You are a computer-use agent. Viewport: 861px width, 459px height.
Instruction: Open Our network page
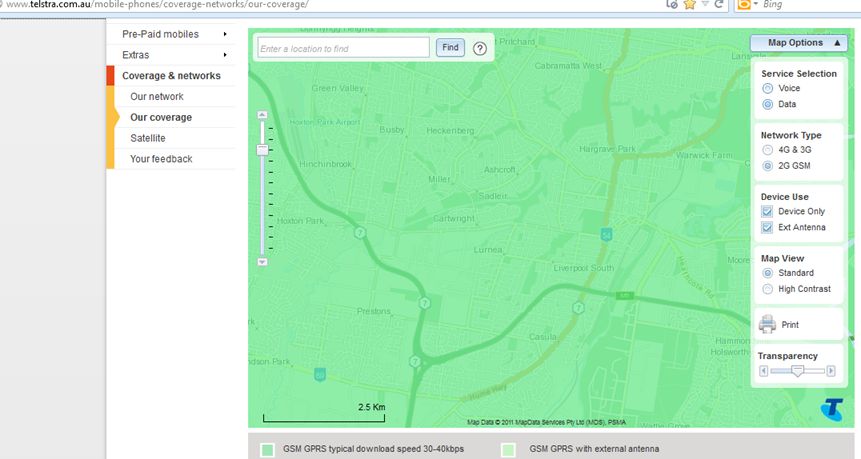(157, 97)
